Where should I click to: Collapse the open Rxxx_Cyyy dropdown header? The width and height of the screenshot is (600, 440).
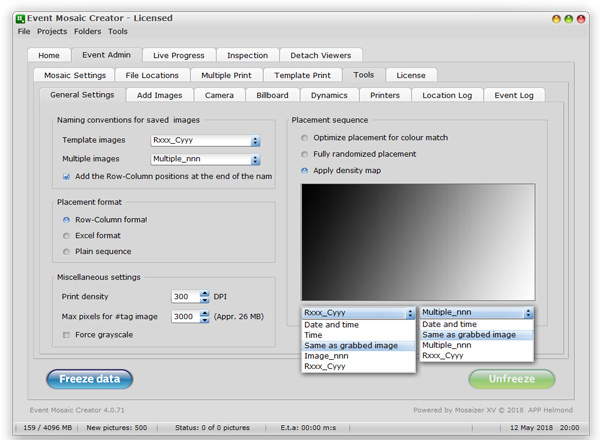pos(359,313)
